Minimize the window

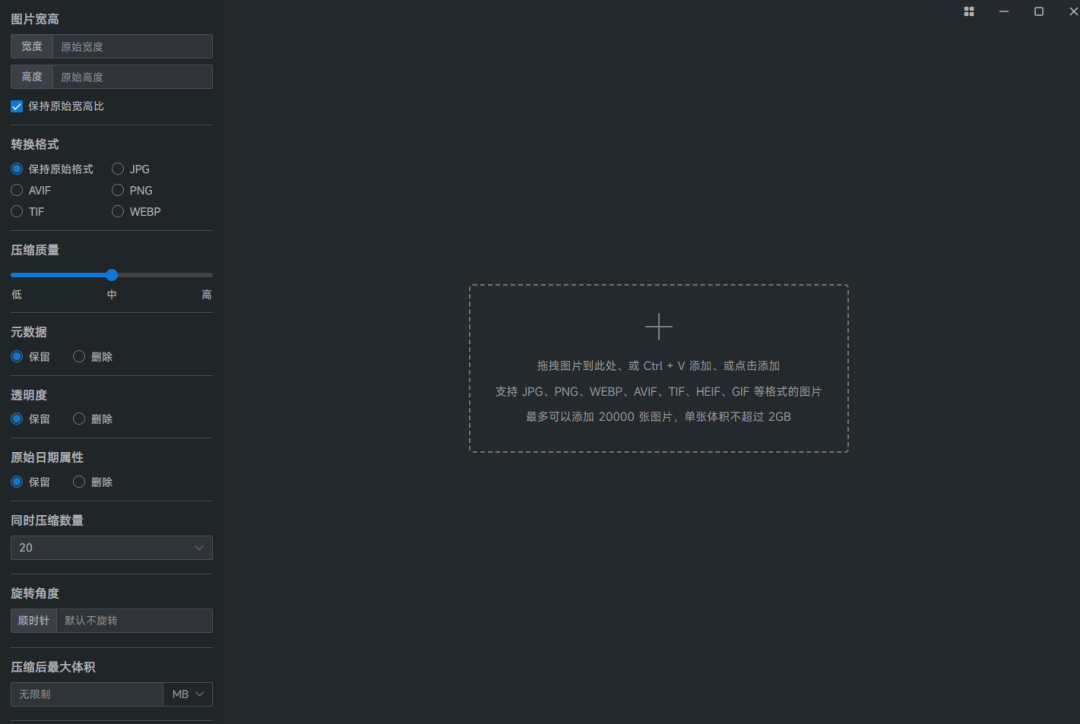coord(1004,12)
